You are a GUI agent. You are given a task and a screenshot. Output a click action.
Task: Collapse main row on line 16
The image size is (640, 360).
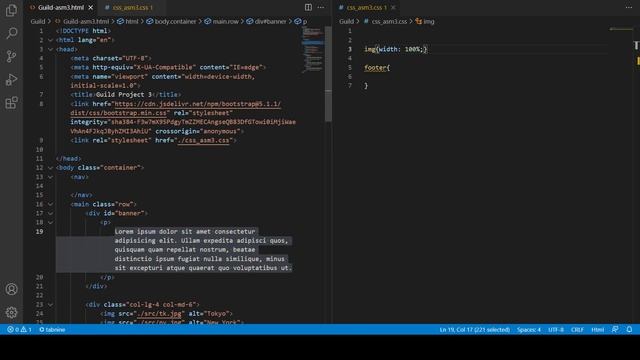[51, 204]
